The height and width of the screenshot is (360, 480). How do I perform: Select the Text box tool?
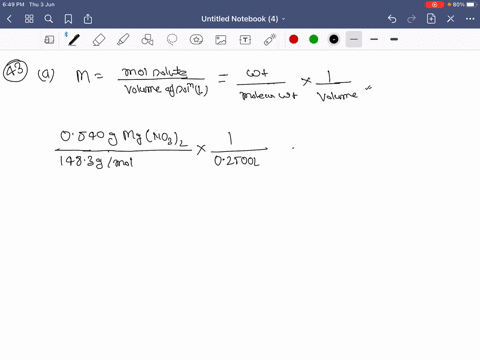(245, 40)
